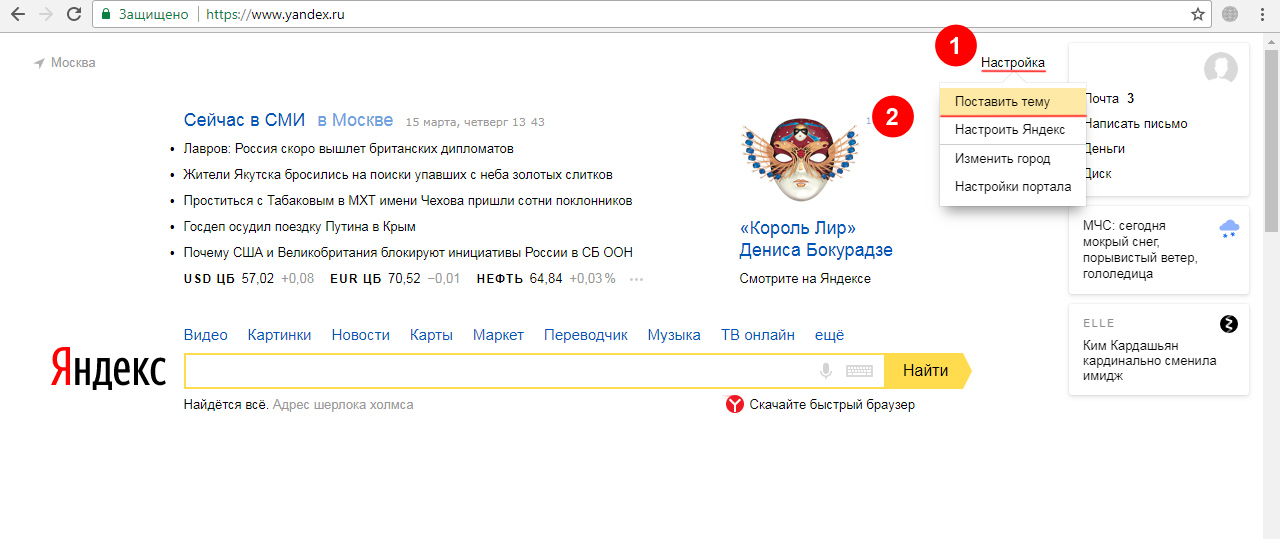1280x539 pixels.
Task: Click the red Yandex browser Y icon
Action: 735,405
